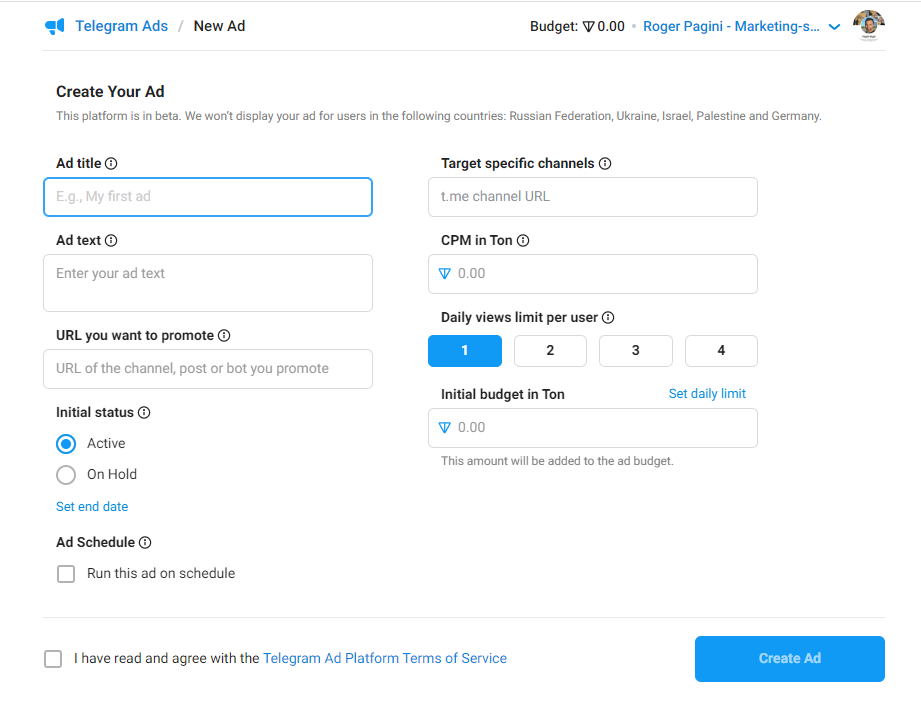921x713 pixels.
Task: Open Telegram Ad Platform Terms of Service link
Action: coord(385,658)
